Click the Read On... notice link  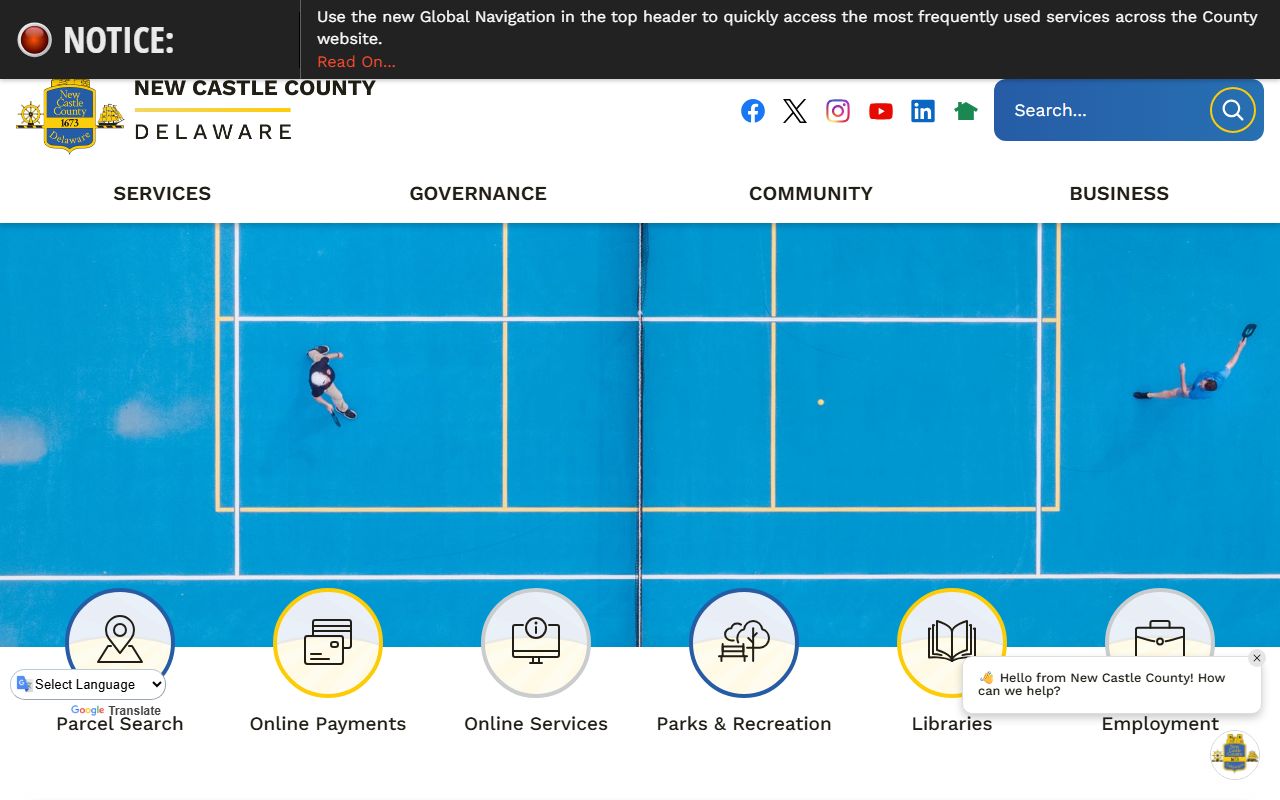[x=356, y=62]
